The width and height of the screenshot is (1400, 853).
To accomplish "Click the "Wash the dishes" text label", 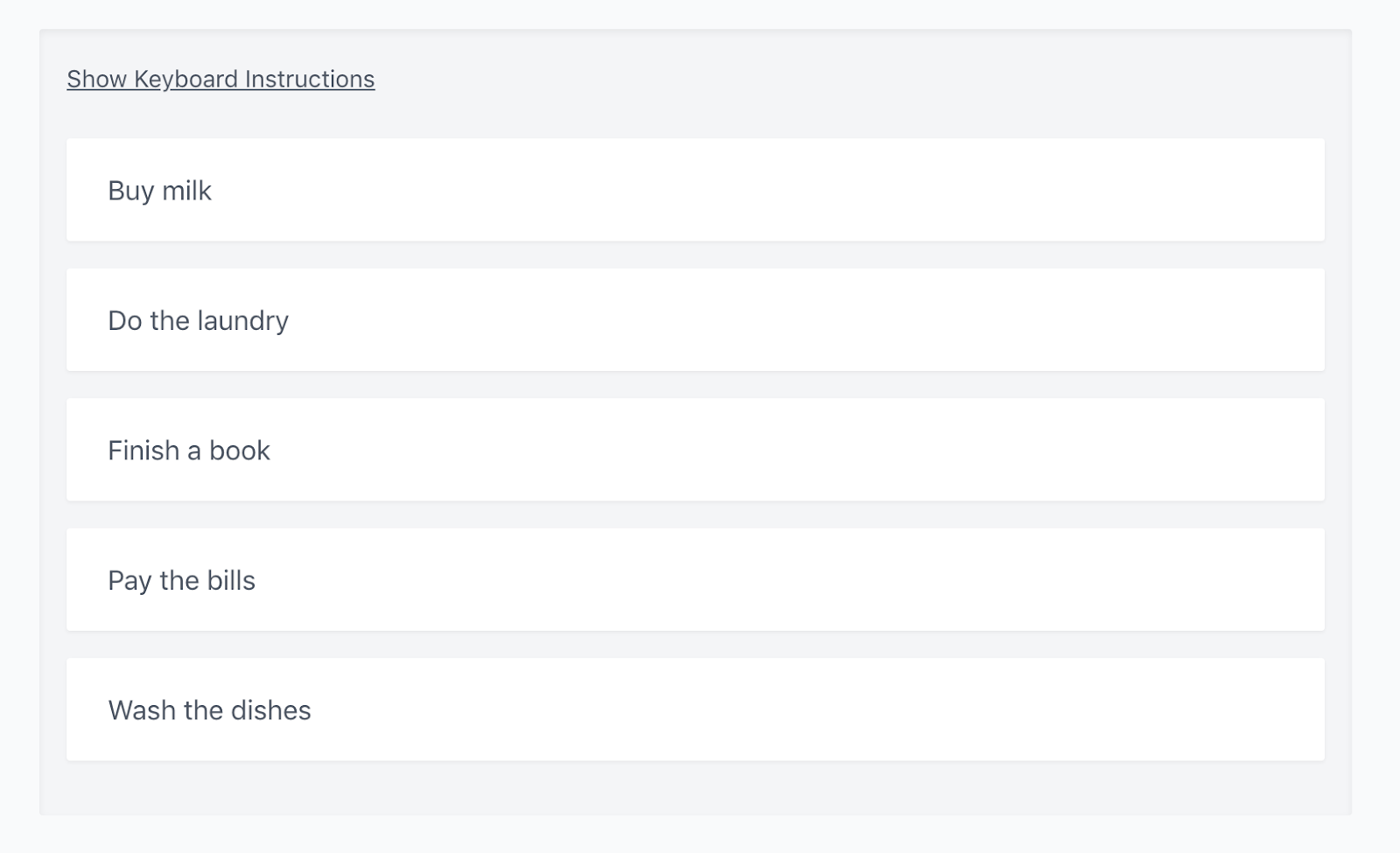I will (x=209, y=710).
